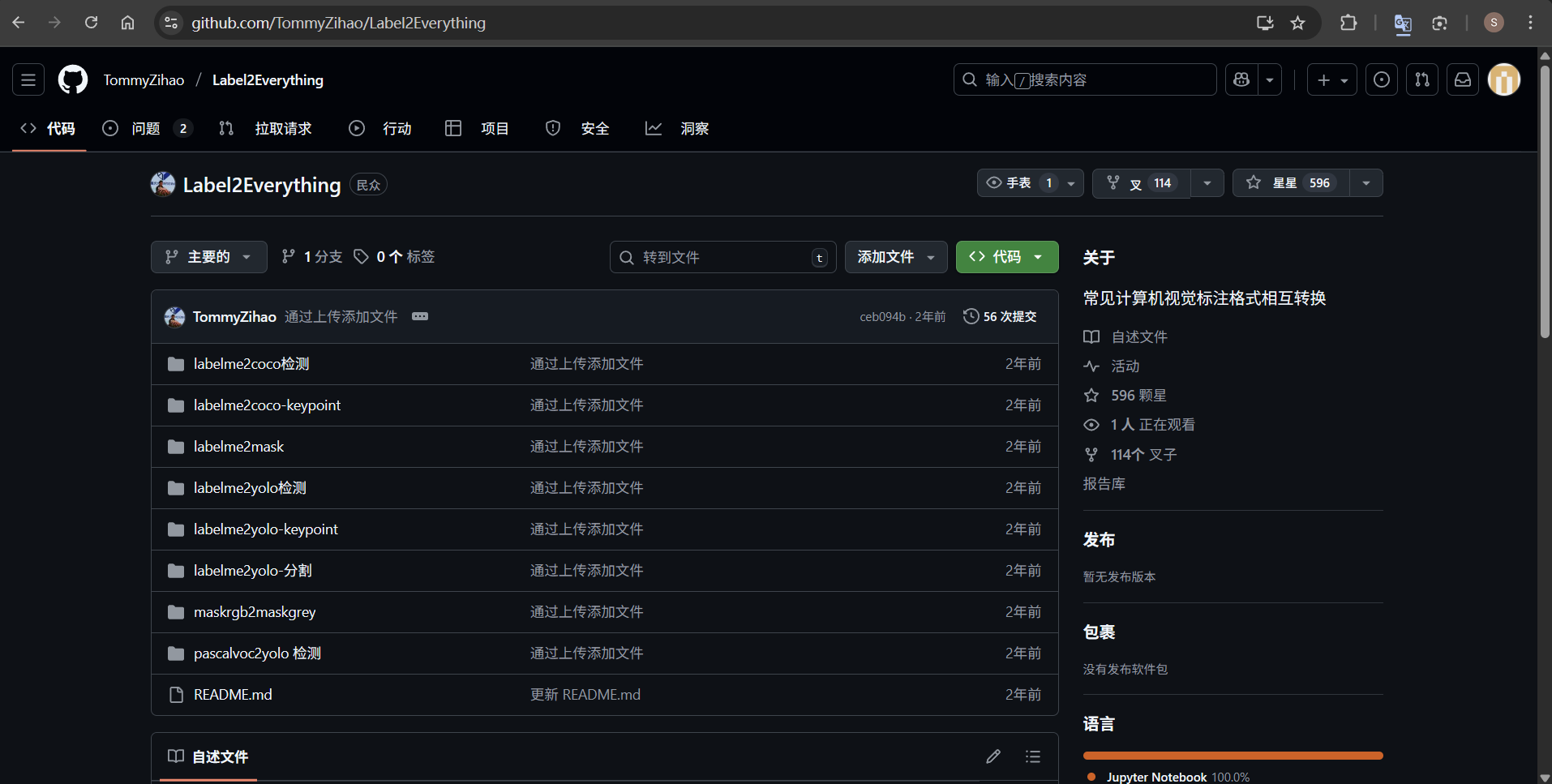Edit the README with the pencil icon
1552x784 pixels.
point(993,756)
